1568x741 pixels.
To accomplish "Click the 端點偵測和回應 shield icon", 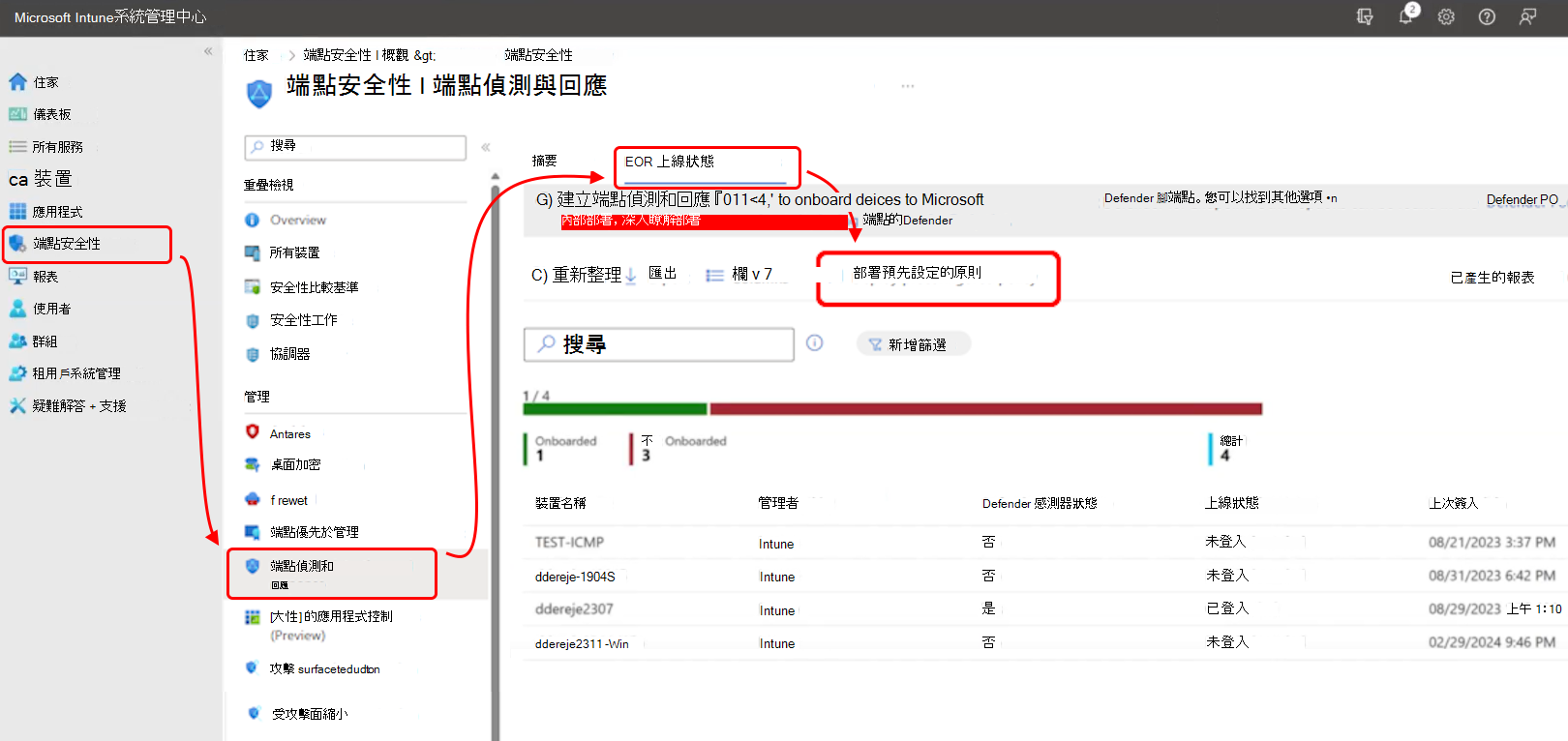I will coord(252,566).
